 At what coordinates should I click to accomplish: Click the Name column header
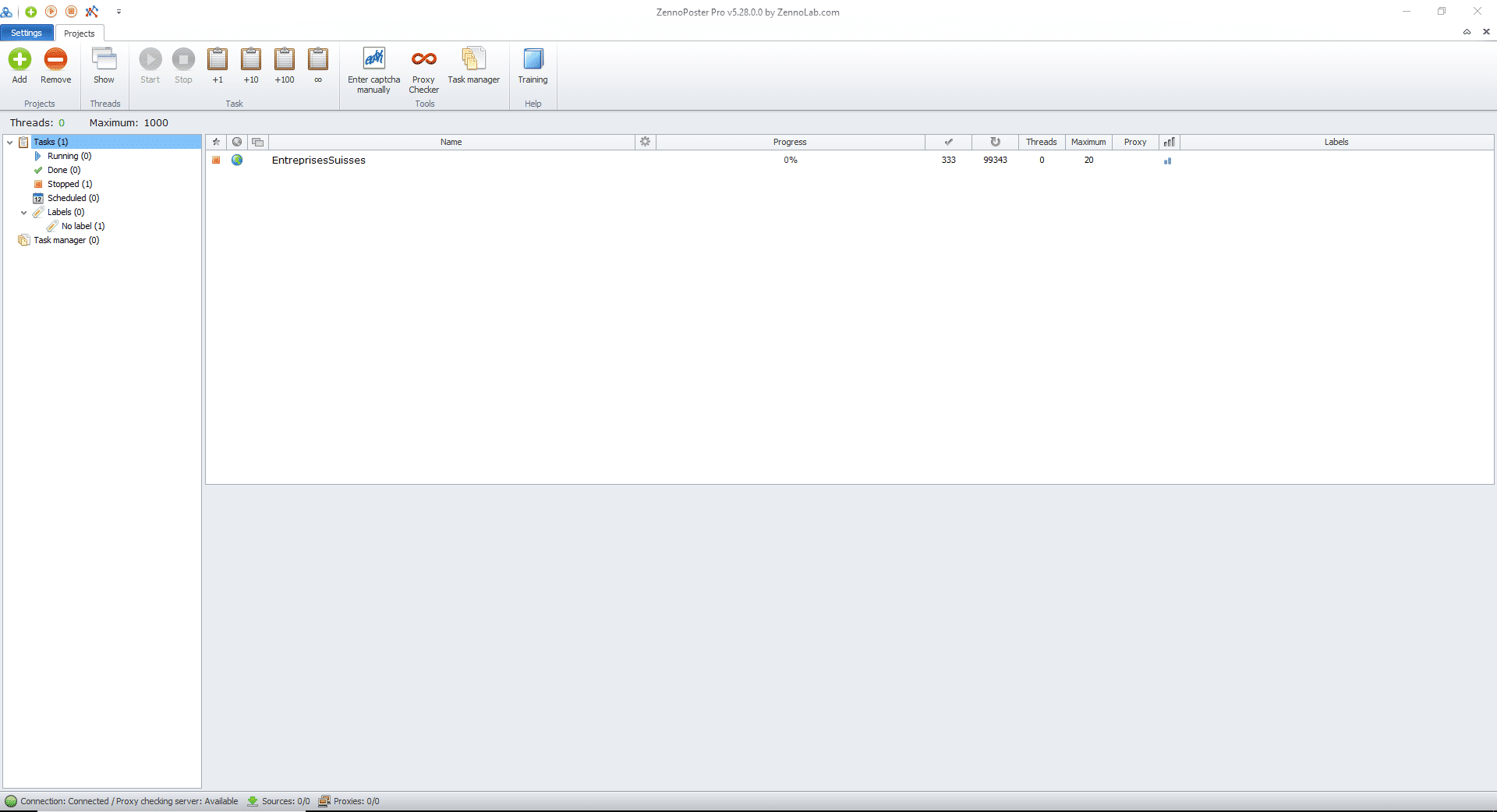tap(451, 142)
